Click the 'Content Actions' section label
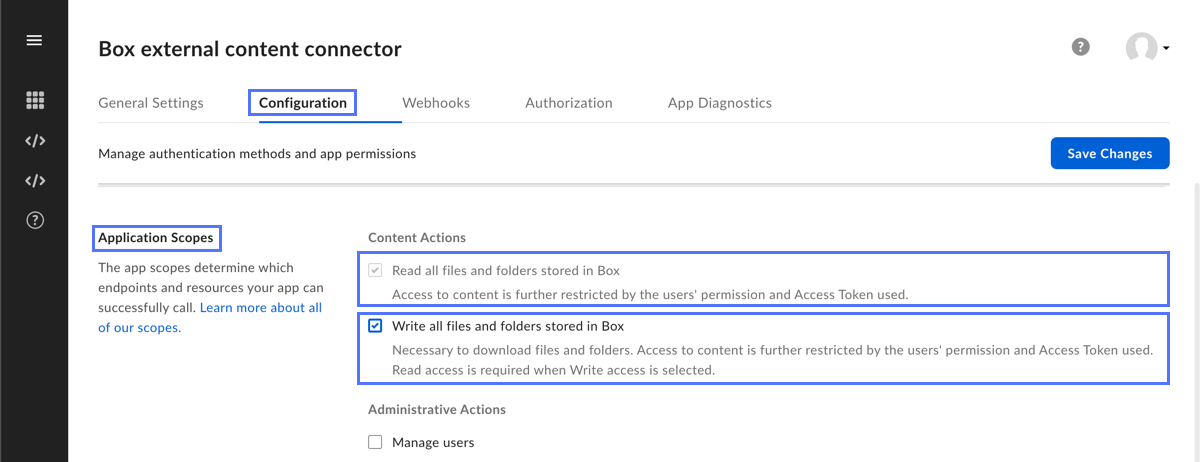The width and height of the screenshot is (1200, 462). point(417,238)
